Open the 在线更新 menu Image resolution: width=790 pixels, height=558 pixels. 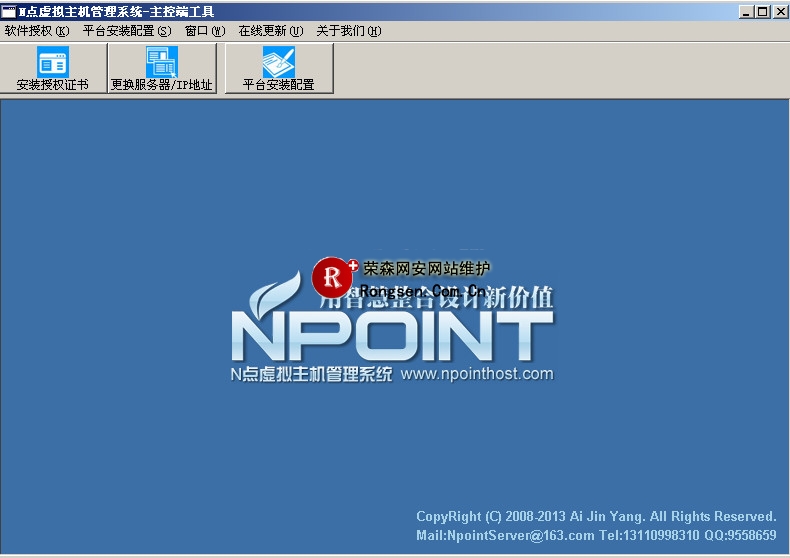270,31
